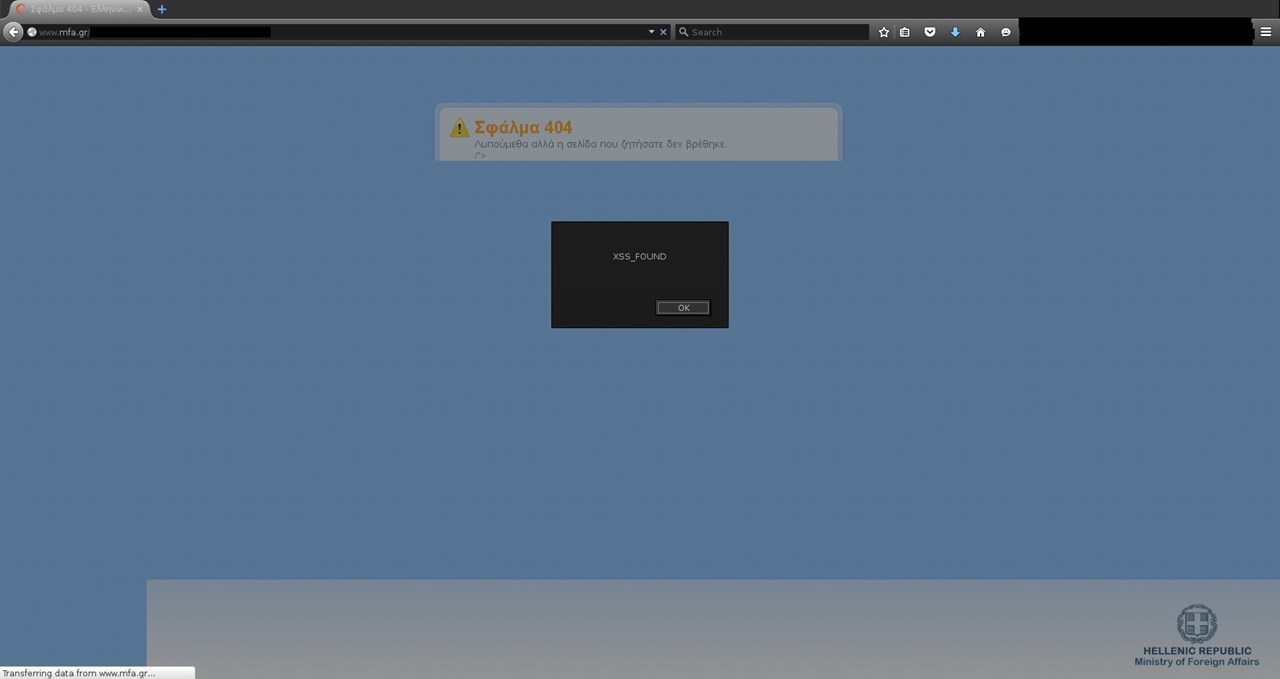Click the browser Back arrow button
This screenshot has height=679, width=1280.
14,32
